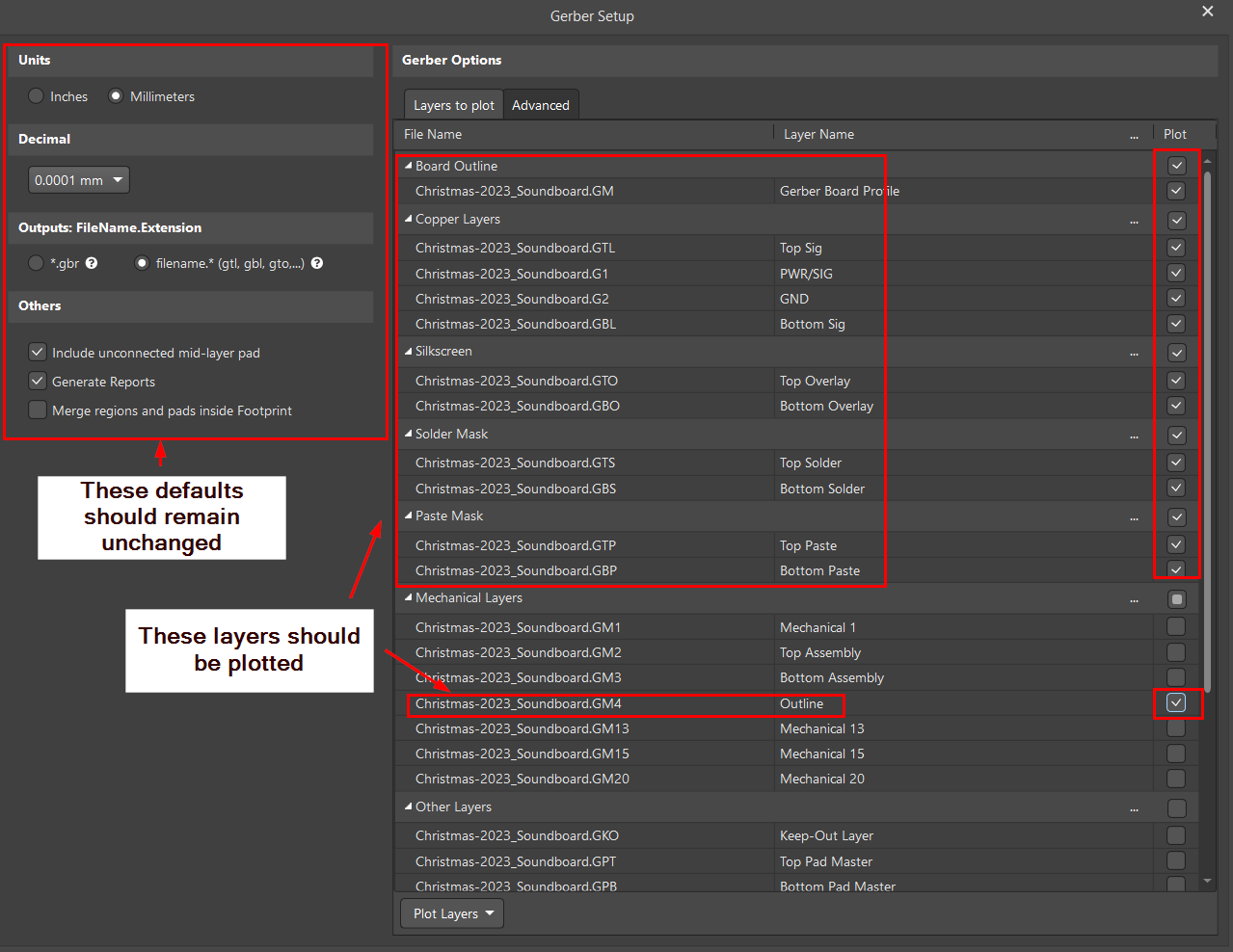This screenshot has width=1233, height=952.
Task: Sort by the File Name column header
Action: (584, 134)
